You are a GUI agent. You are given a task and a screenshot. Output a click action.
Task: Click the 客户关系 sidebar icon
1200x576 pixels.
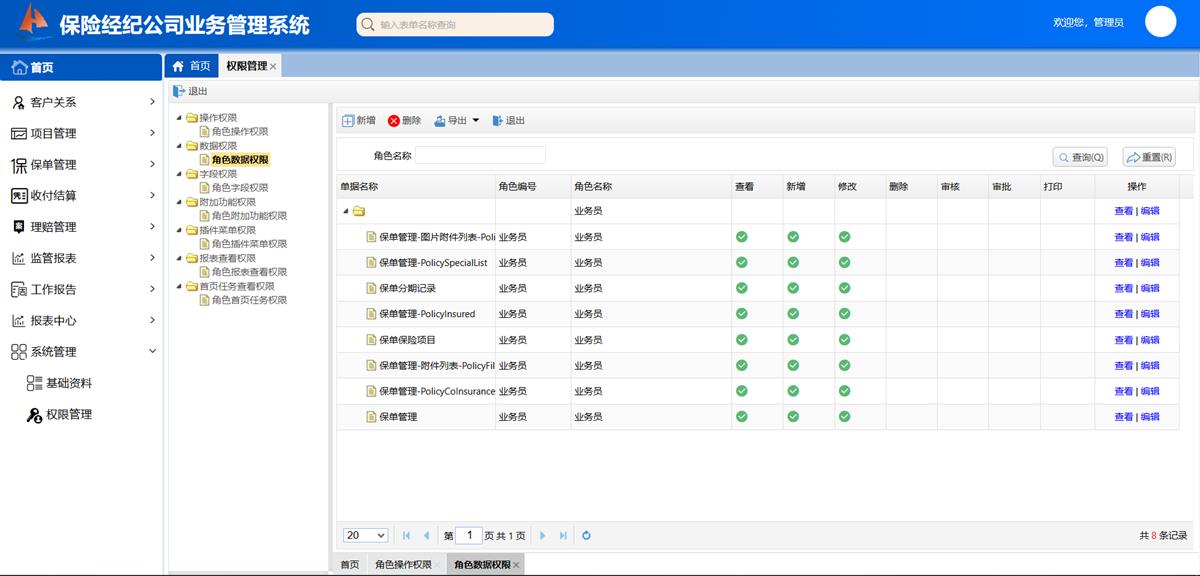coord(18,102)
